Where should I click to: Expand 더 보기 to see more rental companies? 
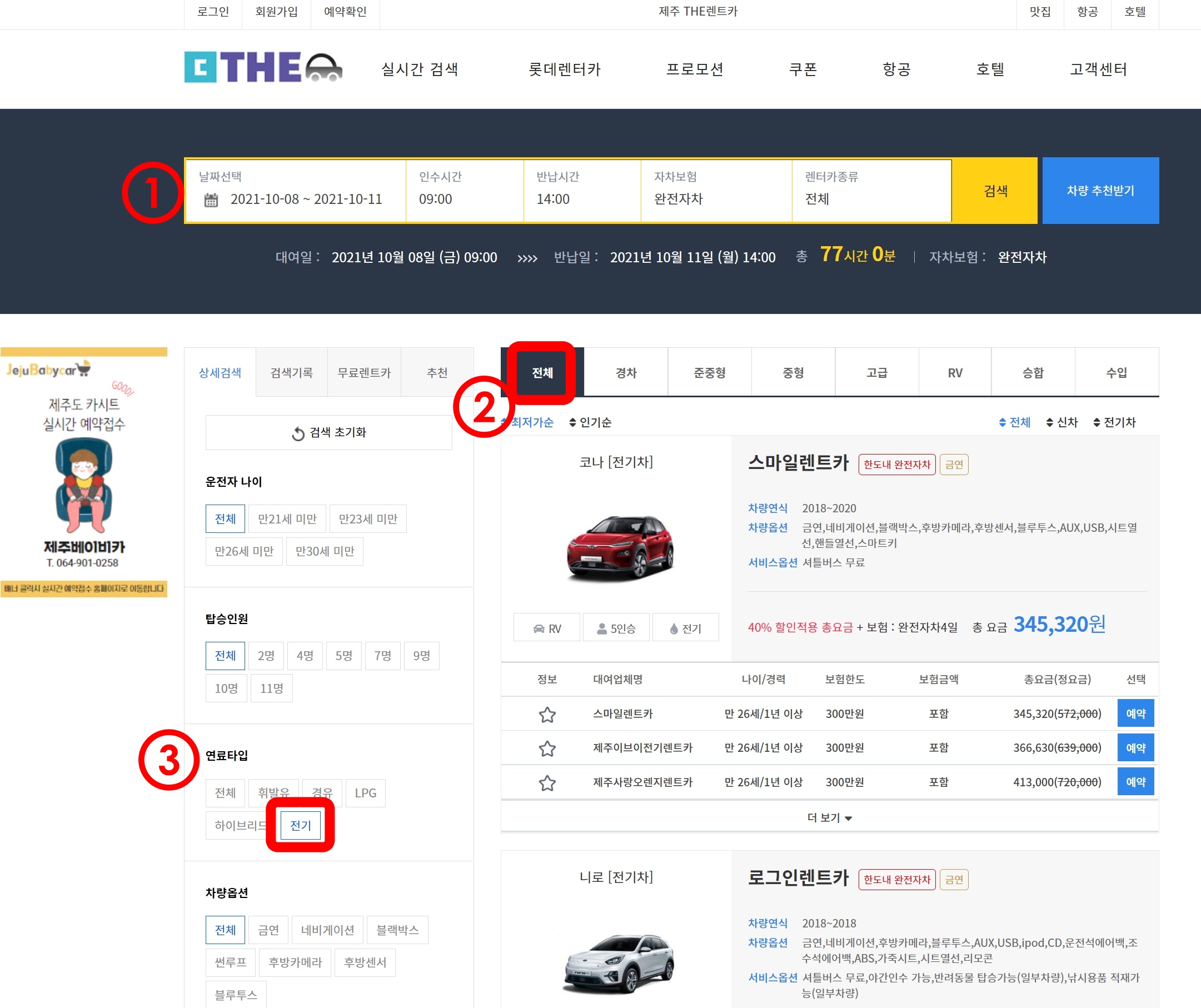(829, 817)
